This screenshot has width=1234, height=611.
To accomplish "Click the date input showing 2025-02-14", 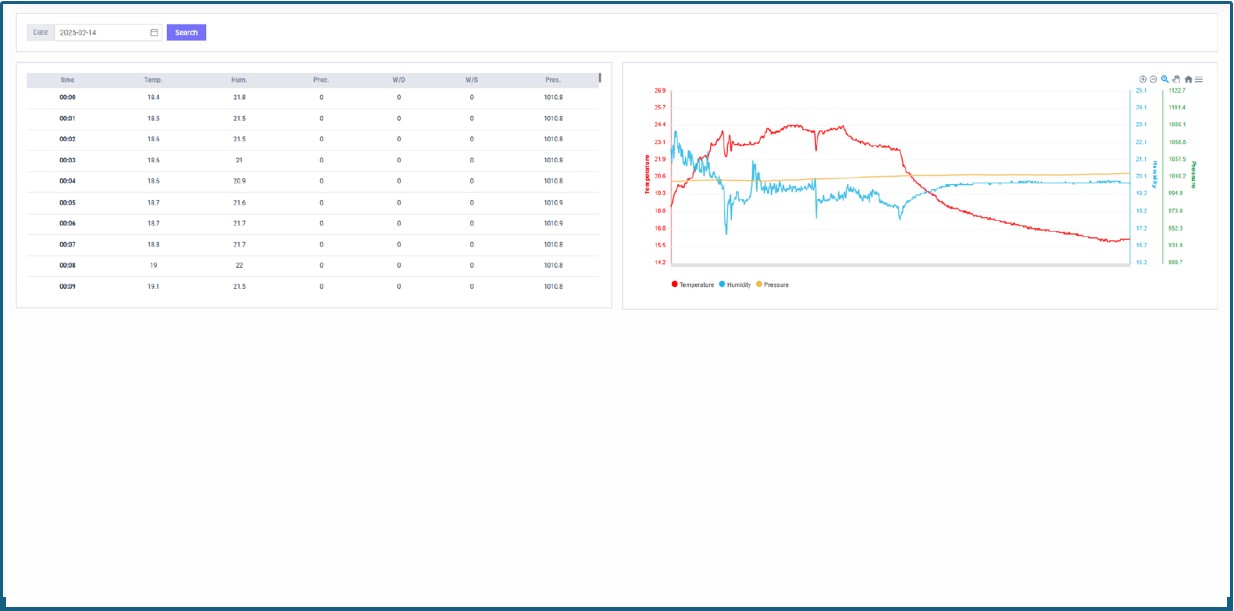I will (100, 32).
